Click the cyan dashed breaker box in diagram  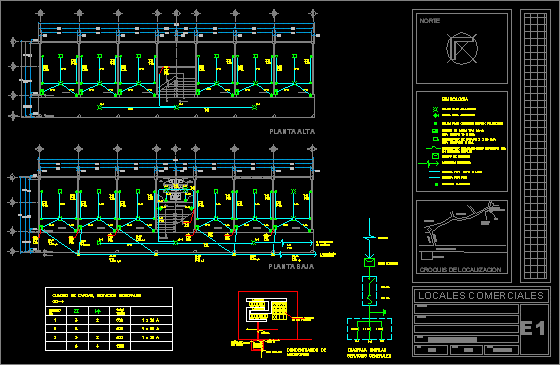pyautogui.click(x=369, y=291)
